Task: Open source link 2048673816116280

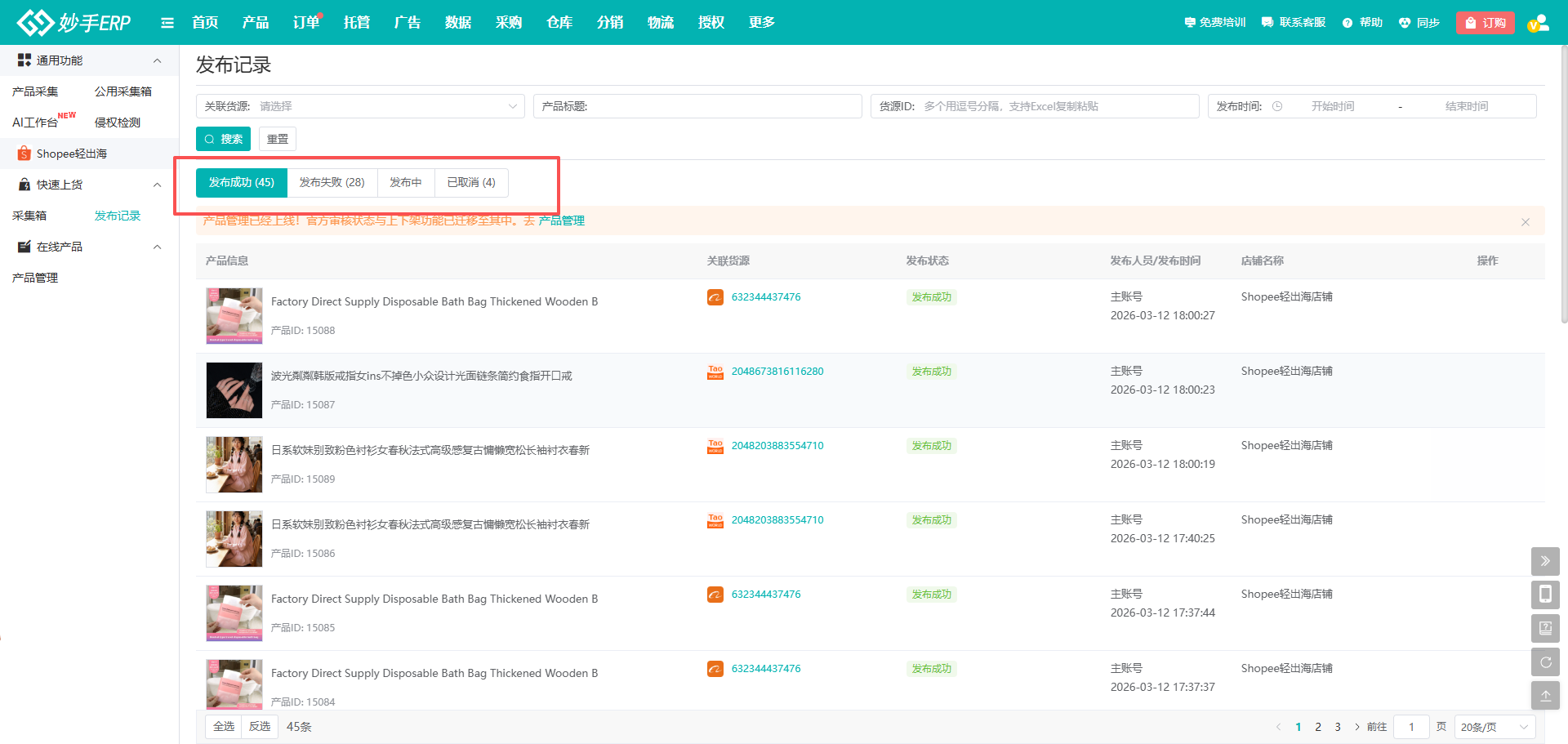Action: pos(777,372)
